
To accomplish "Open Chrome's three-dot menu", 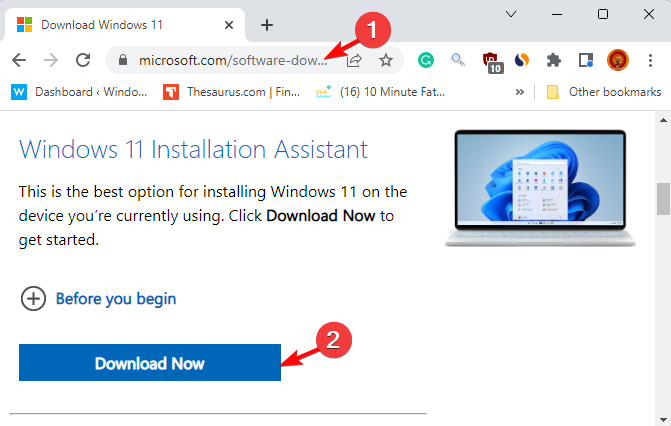I will [x=650, y=60].
